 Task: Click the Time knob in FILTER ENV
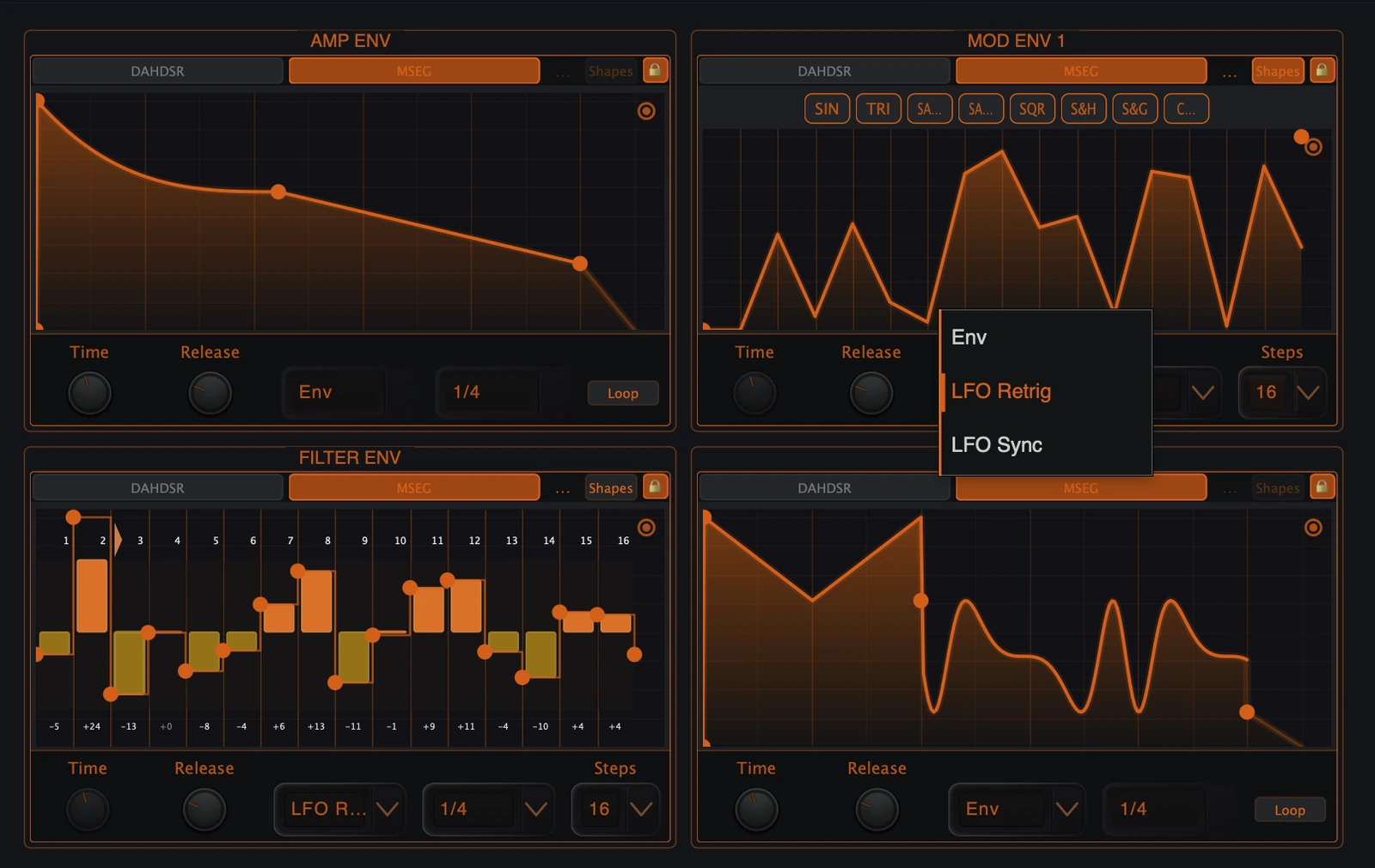(88, 810)
